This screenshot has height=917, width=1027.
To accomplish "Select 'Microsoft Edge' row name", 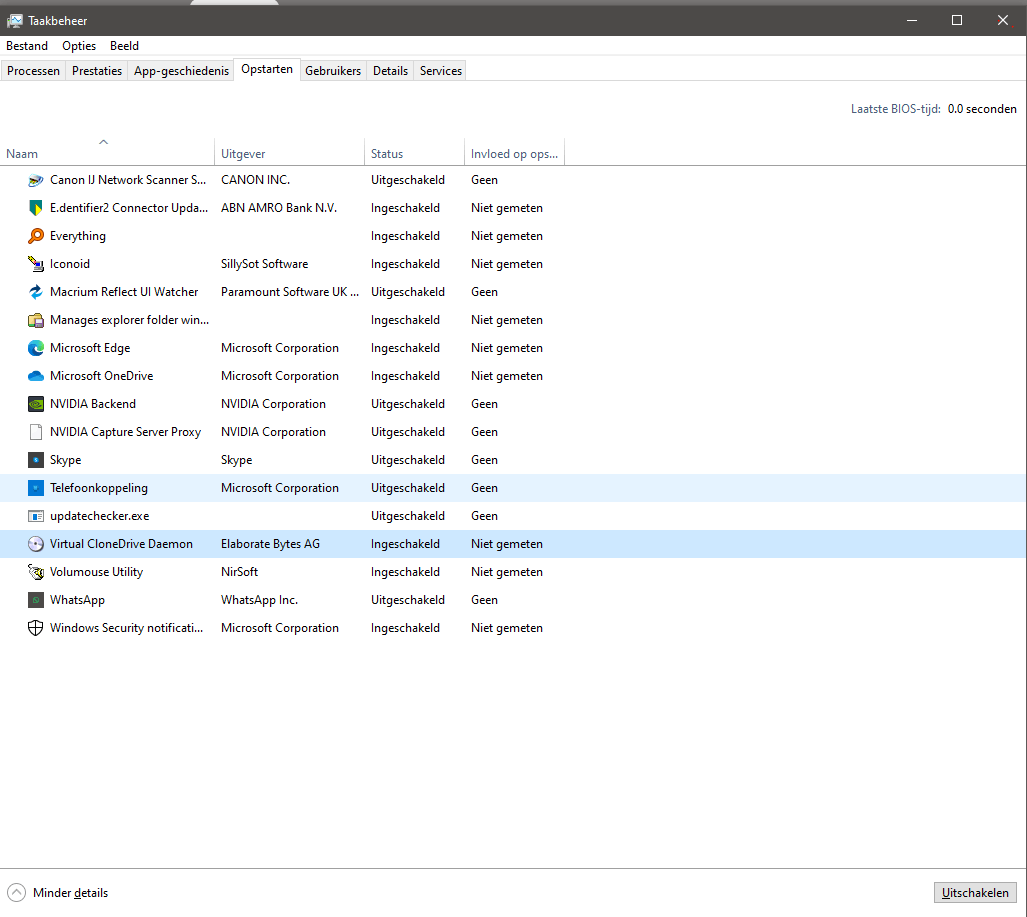I will tap(90, 348).
